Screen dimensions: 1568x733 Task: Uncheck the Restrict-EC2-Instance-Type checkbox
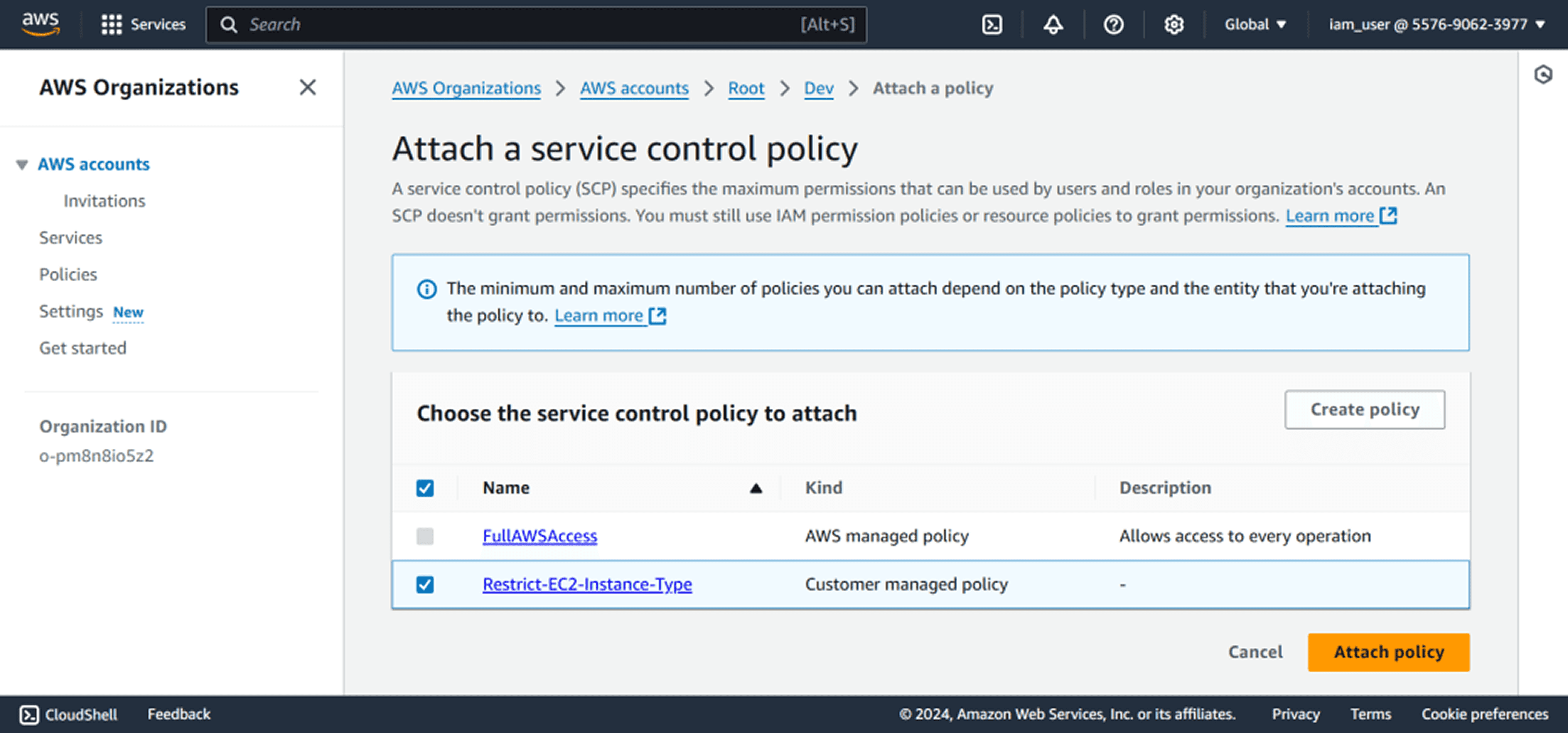coord(425,584)
